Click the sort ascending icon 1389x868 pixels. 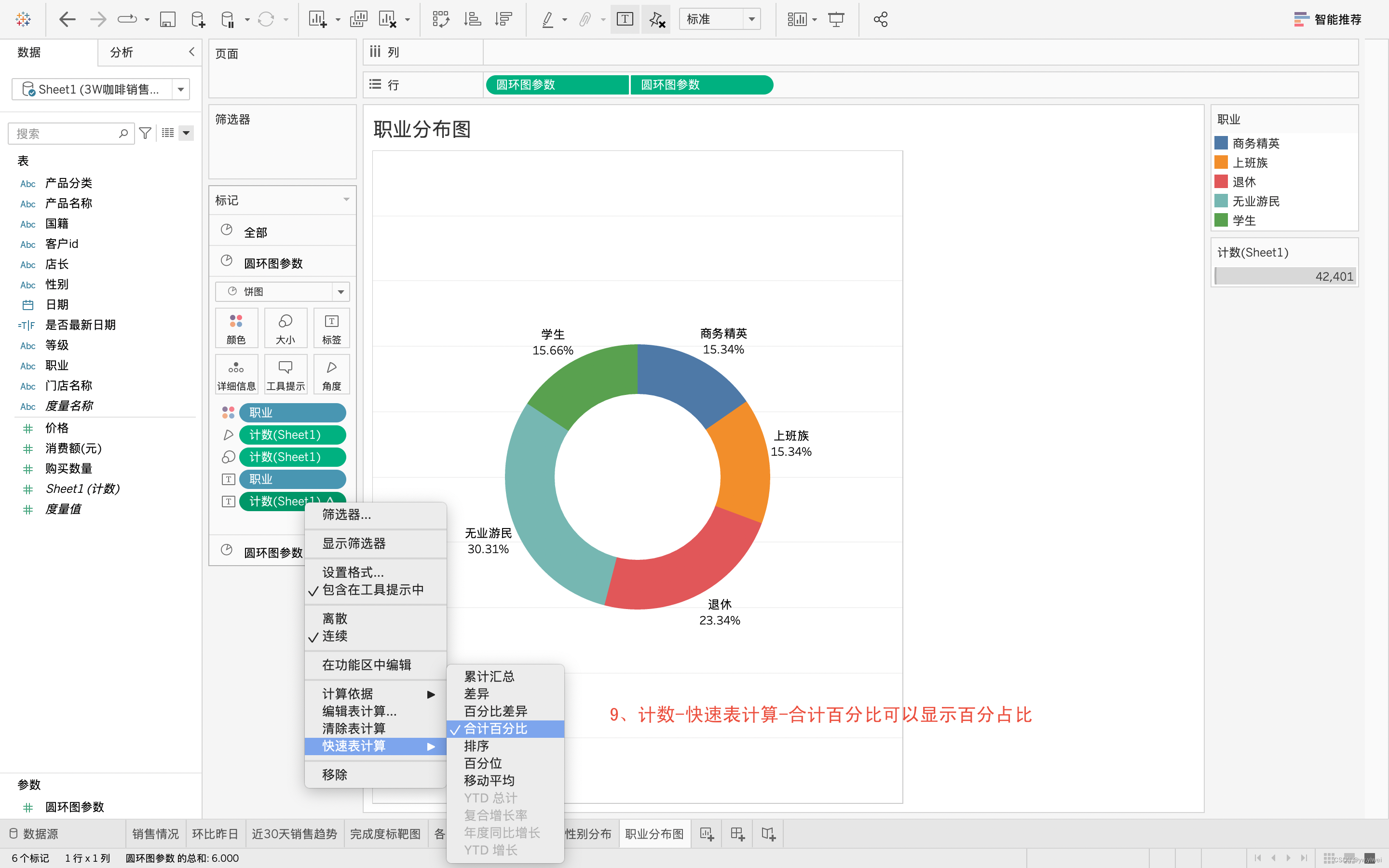pyautogui.click(x=472, y=19)
